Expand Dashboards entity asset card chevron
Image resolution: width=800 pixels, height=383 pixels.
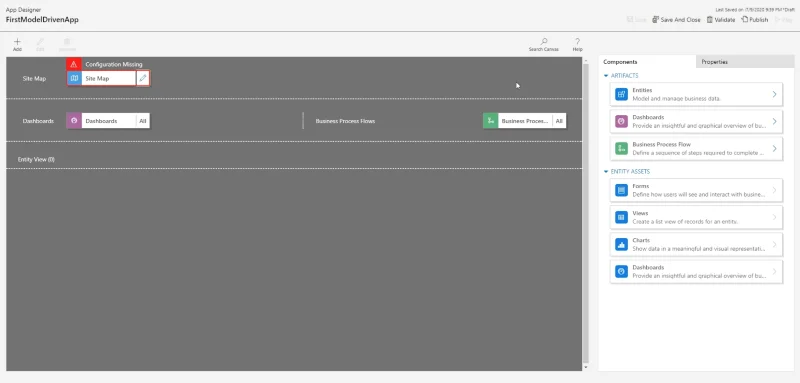coord(774,271)
